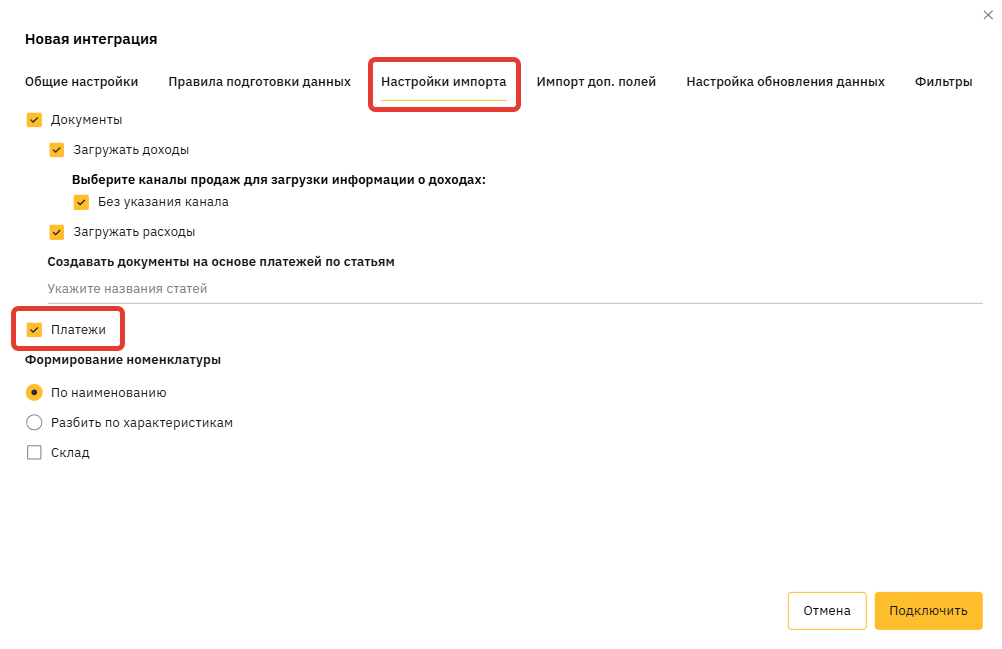The width and height of the screenshot is (1002, 649).
Task: Click the Документы checkbox label text
Action: (86, 120)
